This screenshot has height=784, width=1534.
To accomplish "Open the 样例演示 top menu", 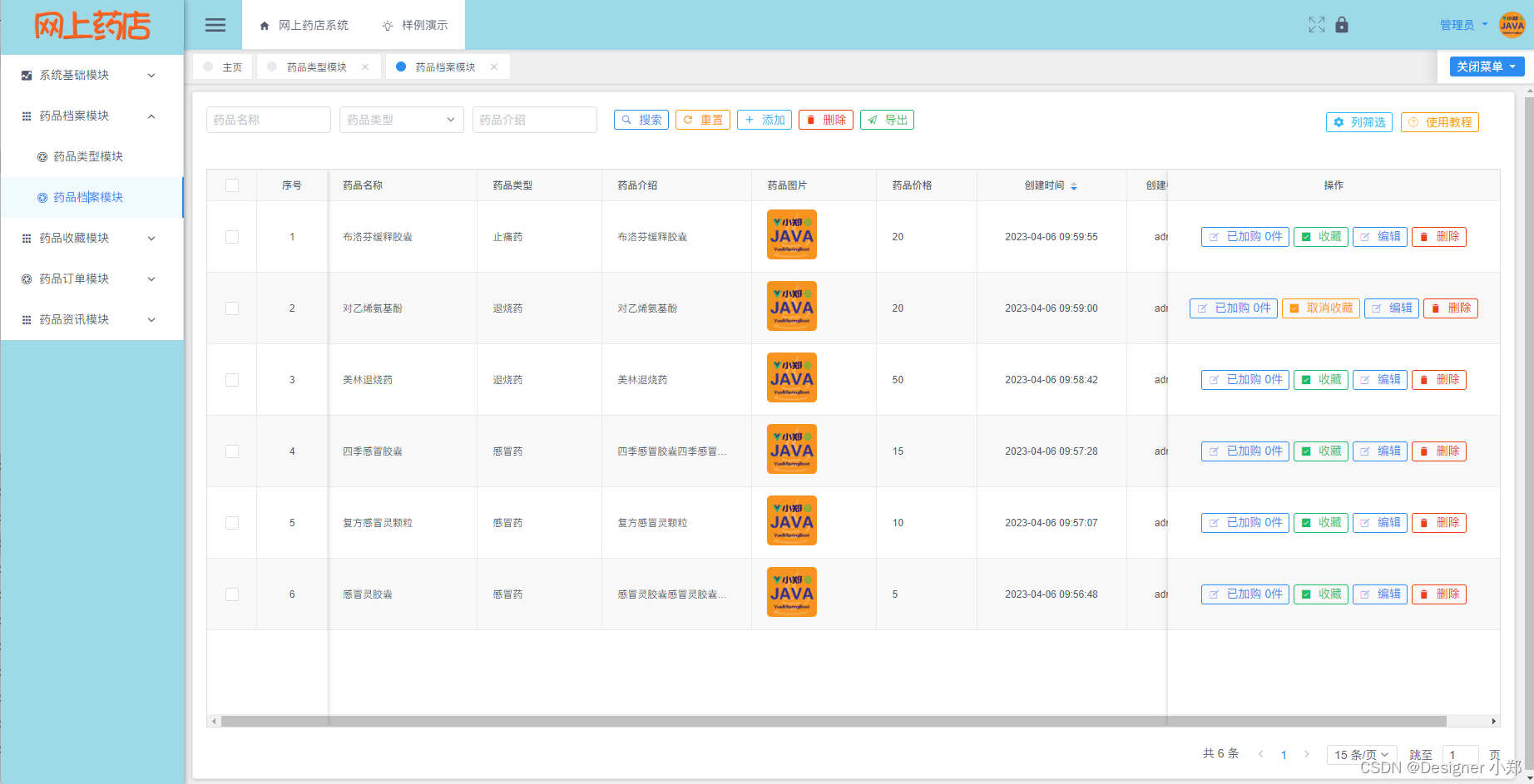I will 415,25.
